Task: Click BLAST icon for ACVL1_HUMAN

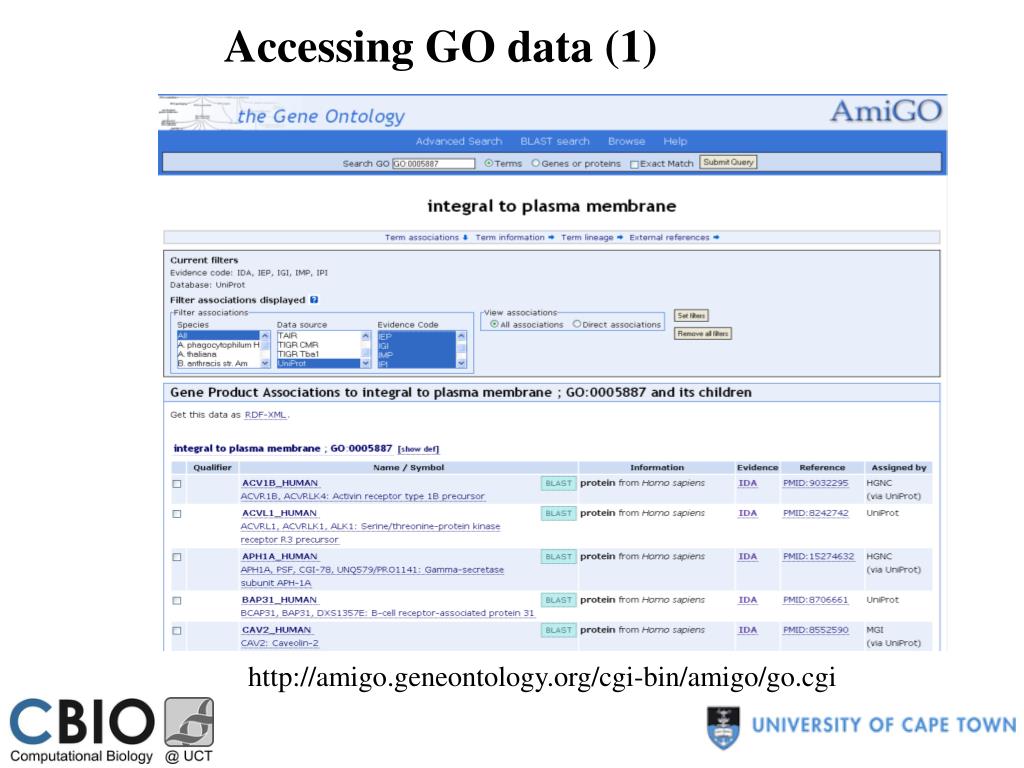Action: pyautogui.click(x=558, y=513)
